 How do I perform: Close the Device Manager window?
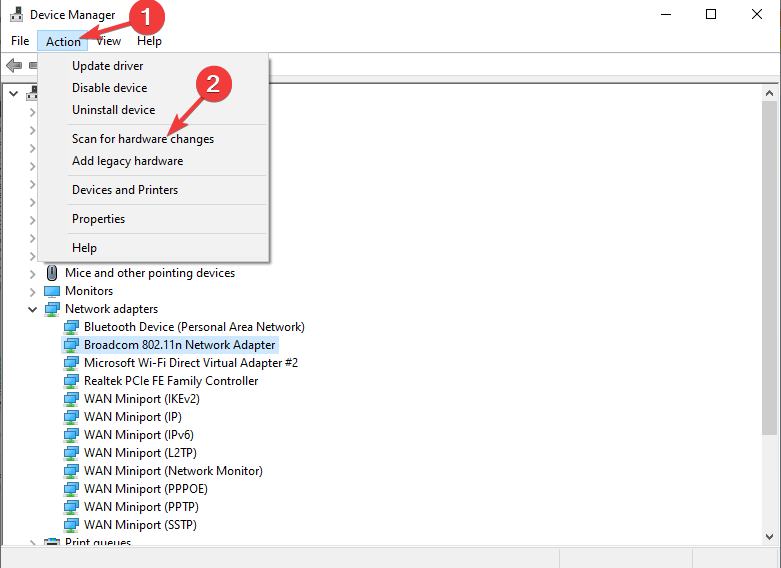pos(757,14)
